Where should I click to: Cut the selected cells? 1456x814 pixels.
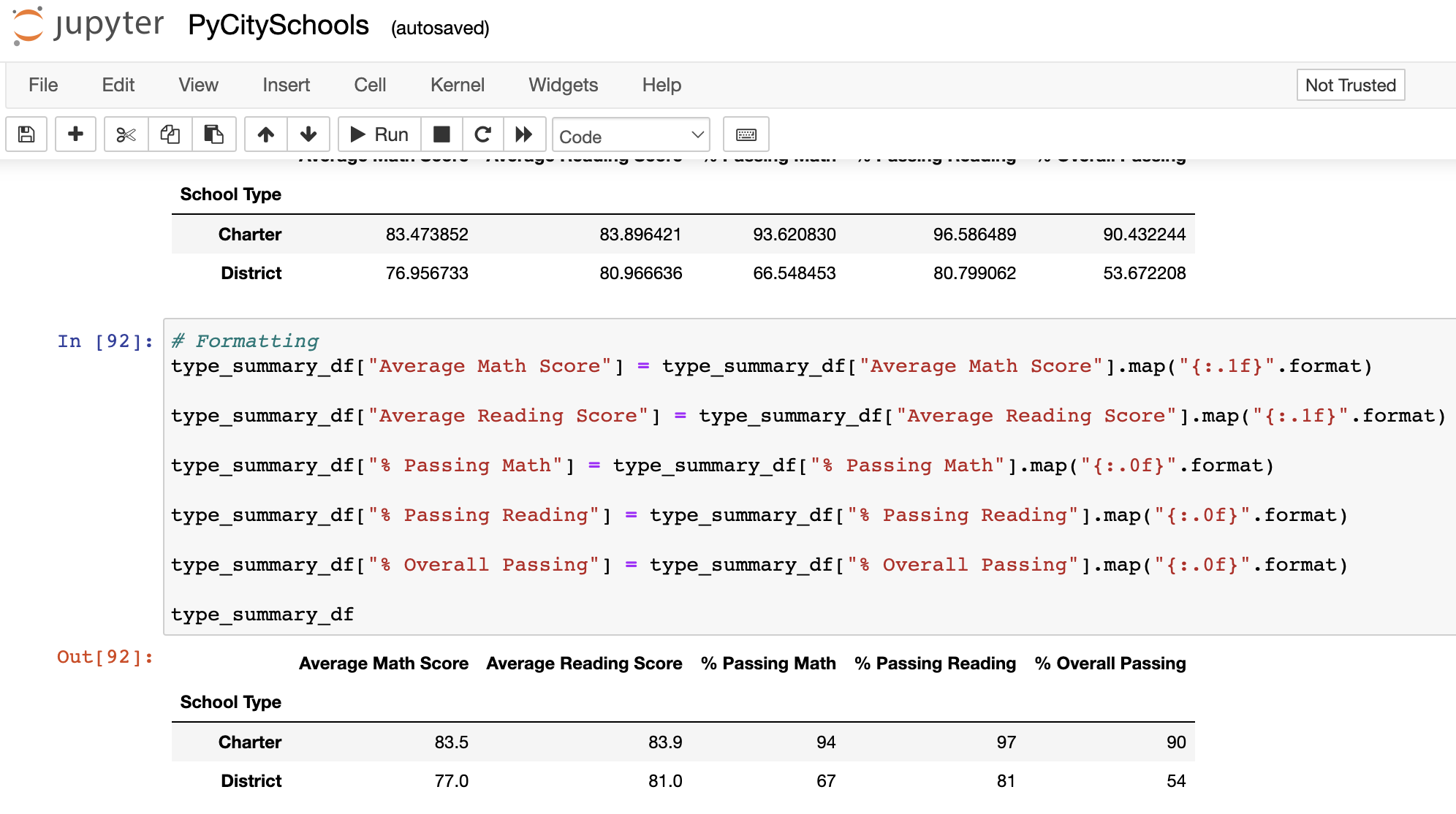click(125, 134)
